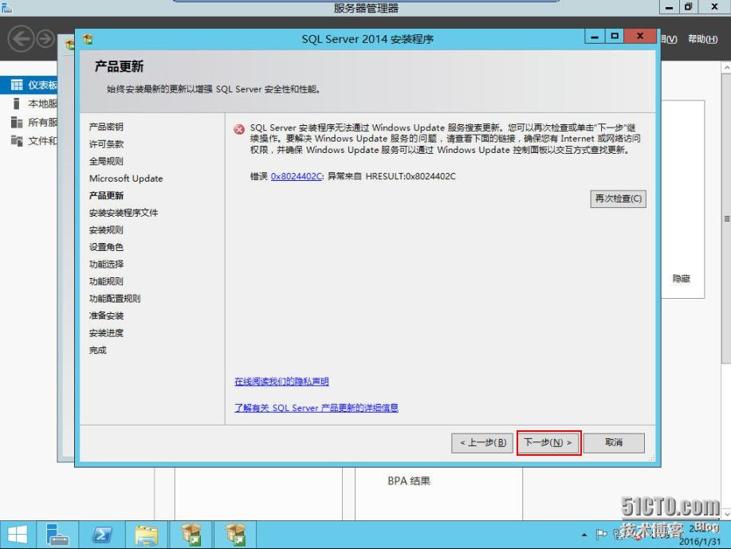
Task: Open the SQL Server product updates details link
Action: (x=316, y=407)
